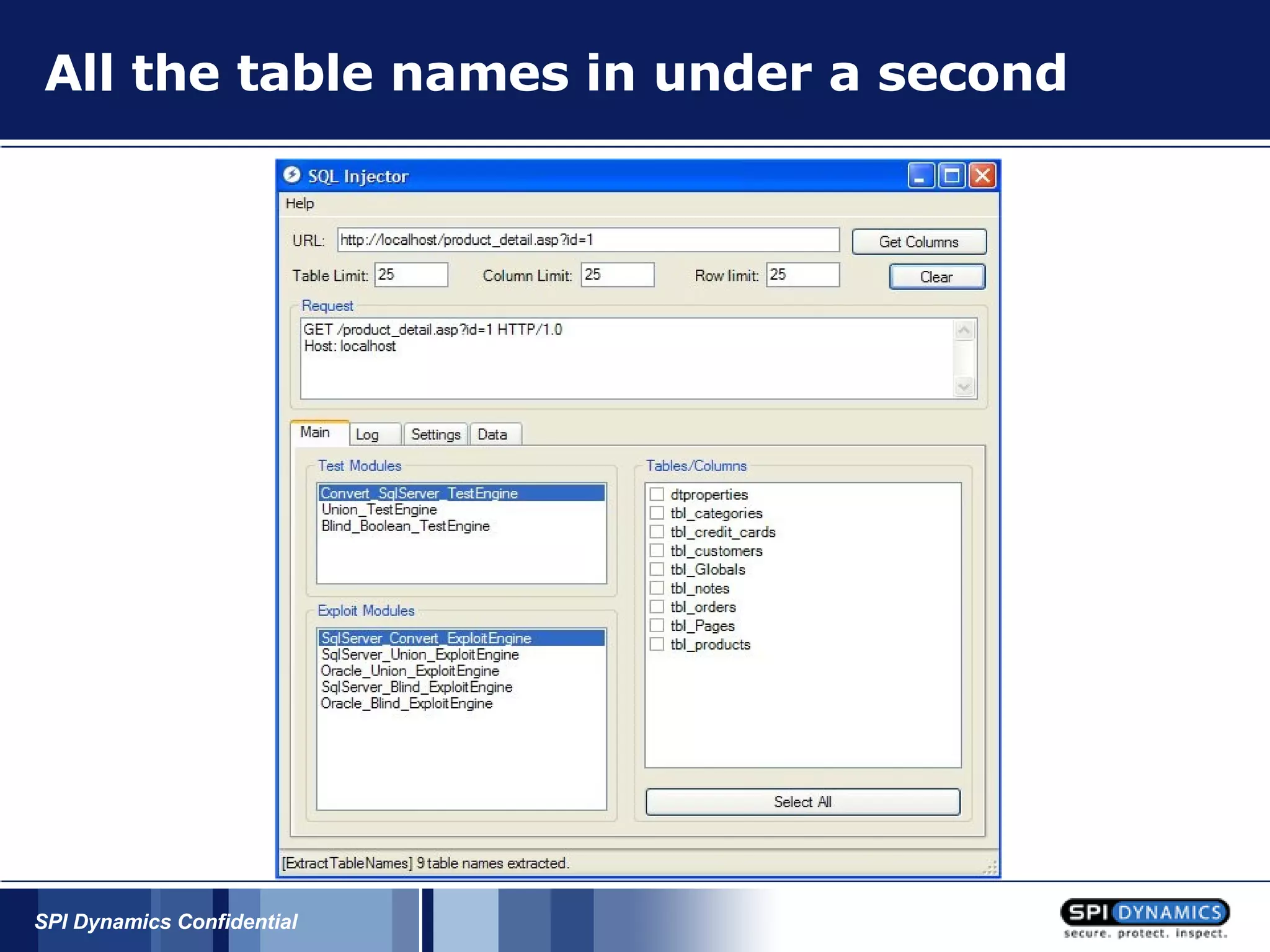Check the tbl_notes checkbox

[657, 588]
